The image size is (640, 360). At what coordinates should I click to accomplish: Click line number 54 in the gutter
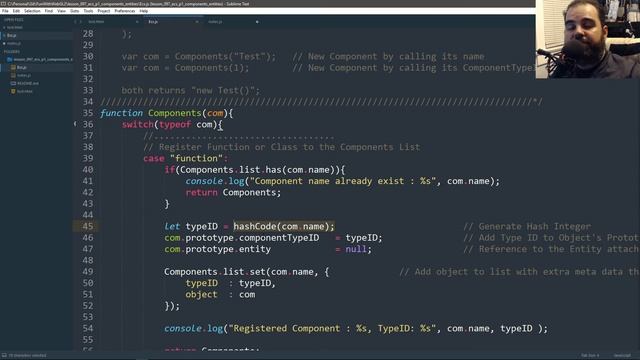coord(88,329)
